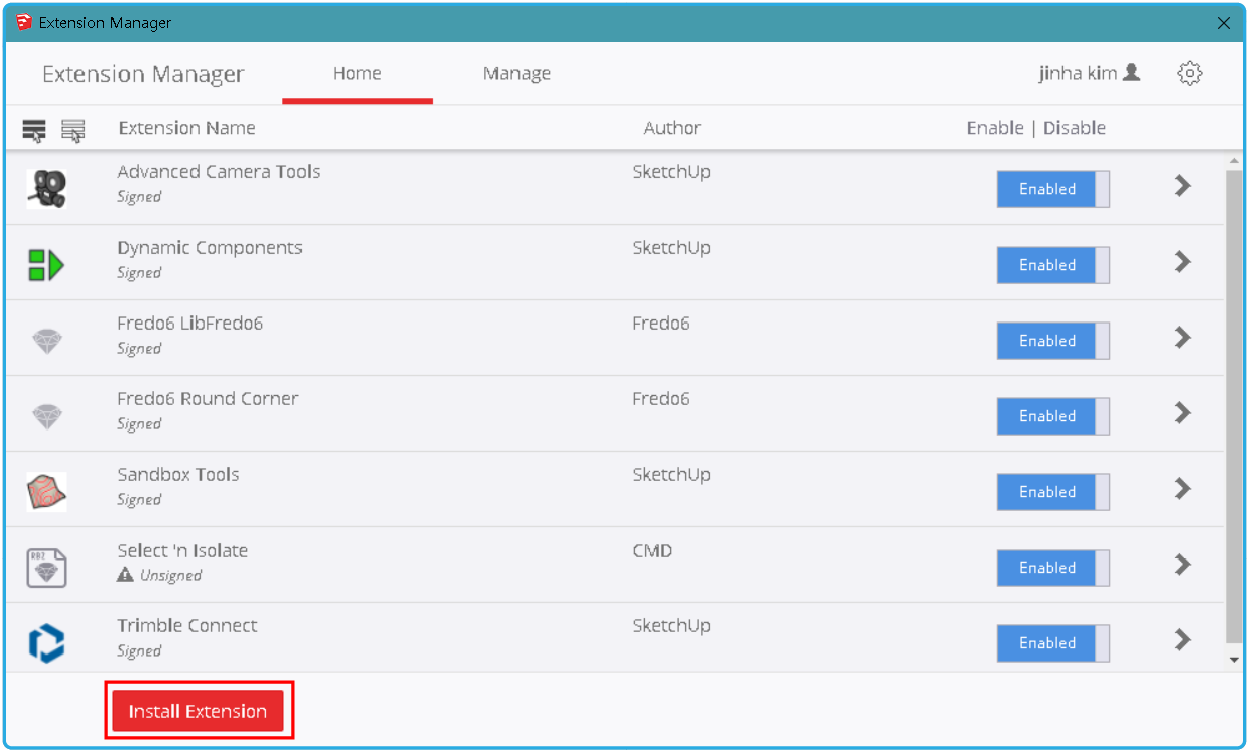The width and height of the screenshot is (1251, 756).
Task: Click the Fredo6 Round Corner gem icon
Action: coord(47,417)
